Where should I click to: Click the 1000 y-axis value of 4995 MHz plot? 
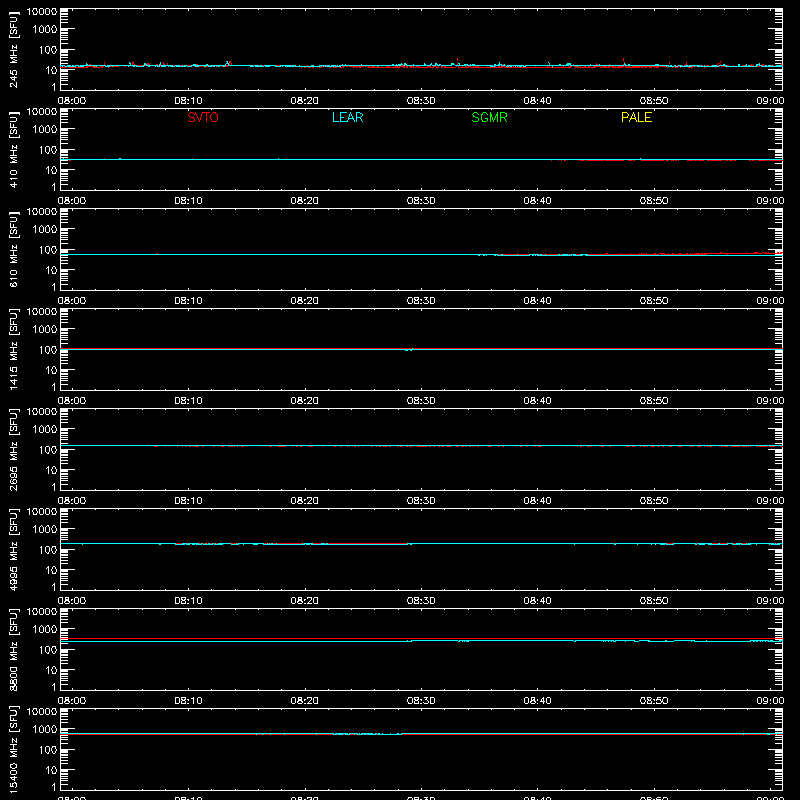(45, 530)
